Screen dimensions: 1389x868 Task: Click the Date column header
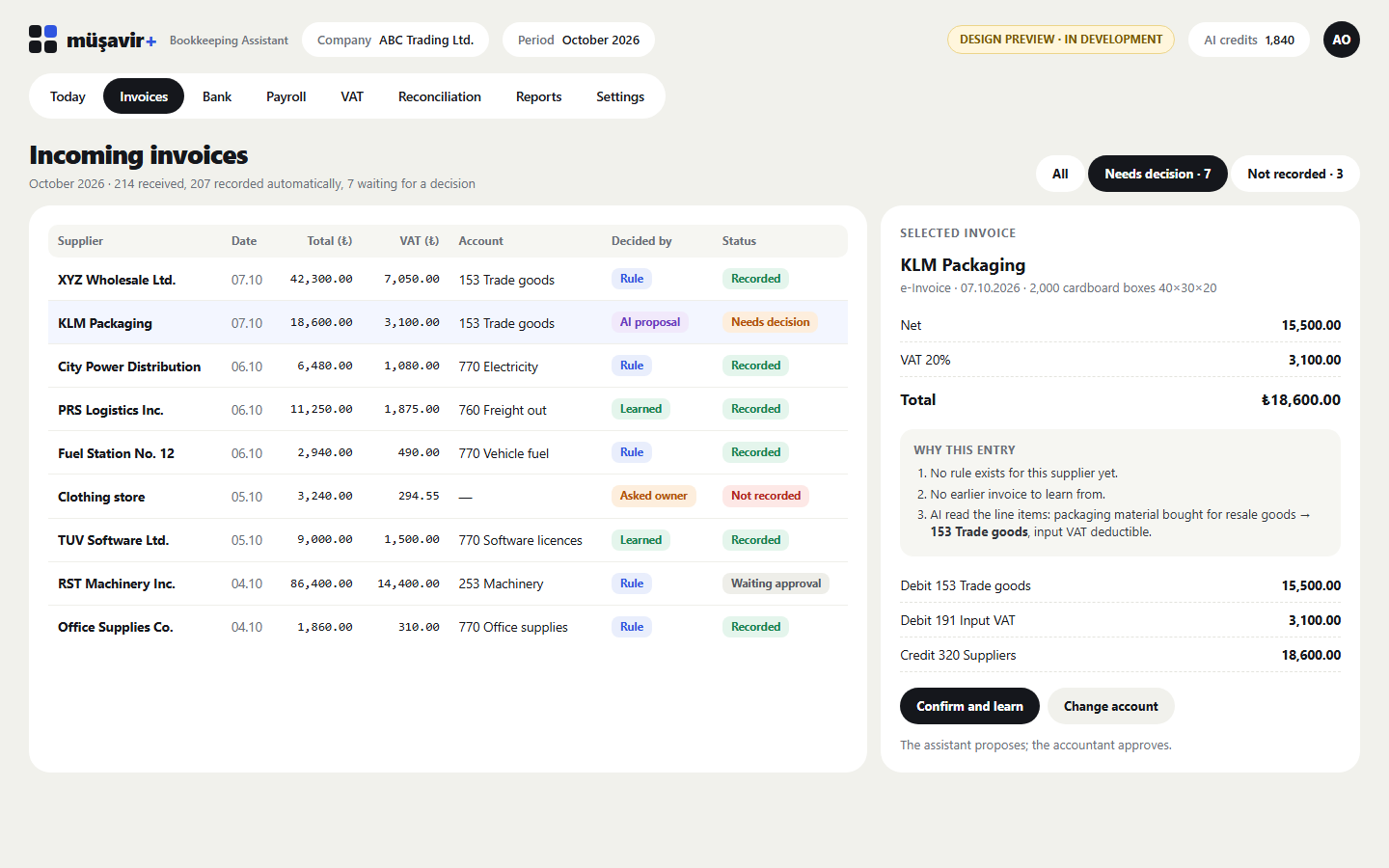[x=244, y=241]
